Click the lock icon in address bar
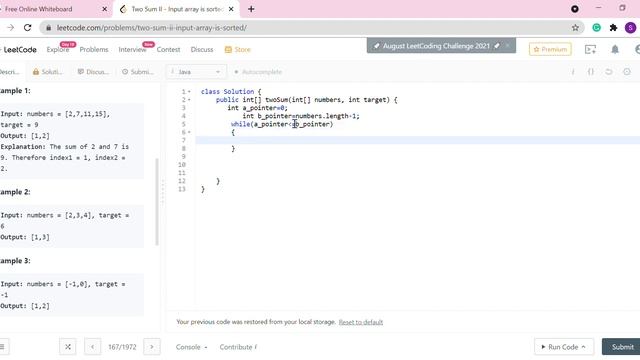The height and width of the screenshot is (360, 640). tap(49, 28)
